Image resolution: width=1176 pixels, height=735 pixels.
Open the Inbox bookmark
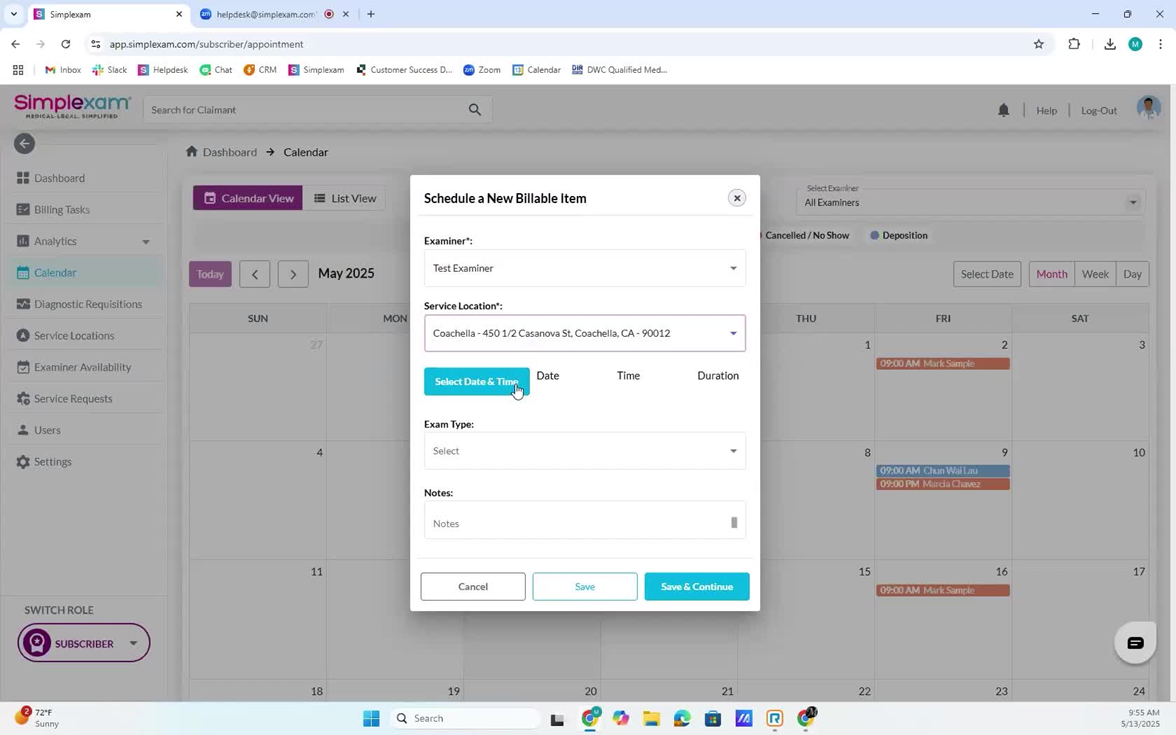point(62,69)
